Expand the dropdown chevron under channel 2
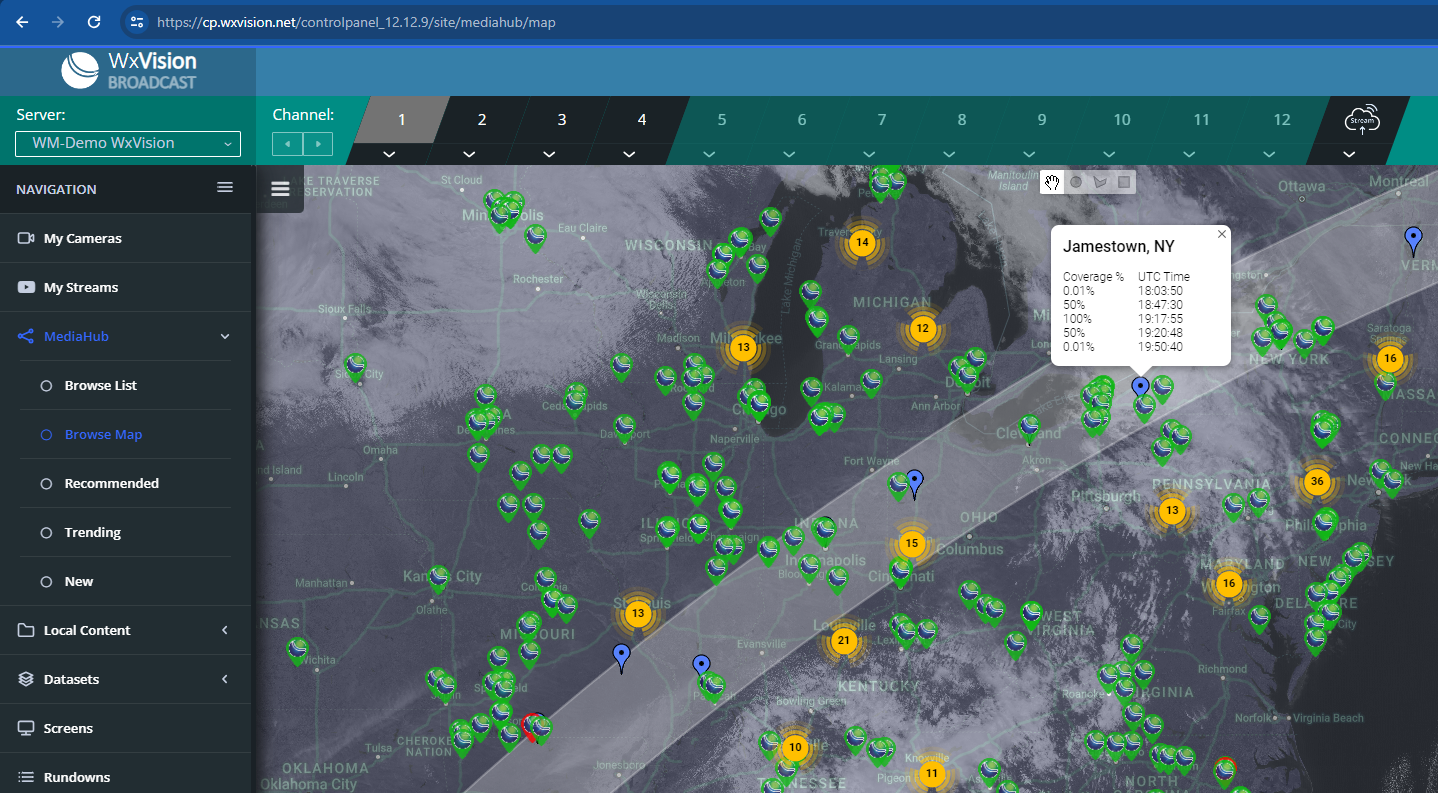Viewport: 1438px width, 793px height. coord(470,154)
